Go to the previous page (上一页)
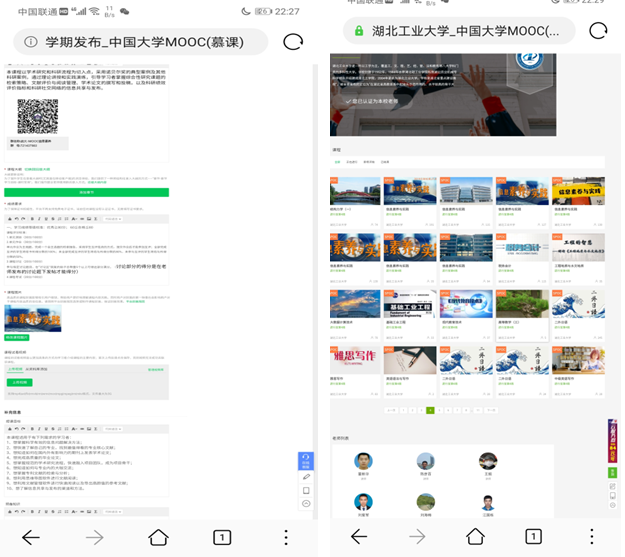Viewport: 625px width, 557px height. 391,410
